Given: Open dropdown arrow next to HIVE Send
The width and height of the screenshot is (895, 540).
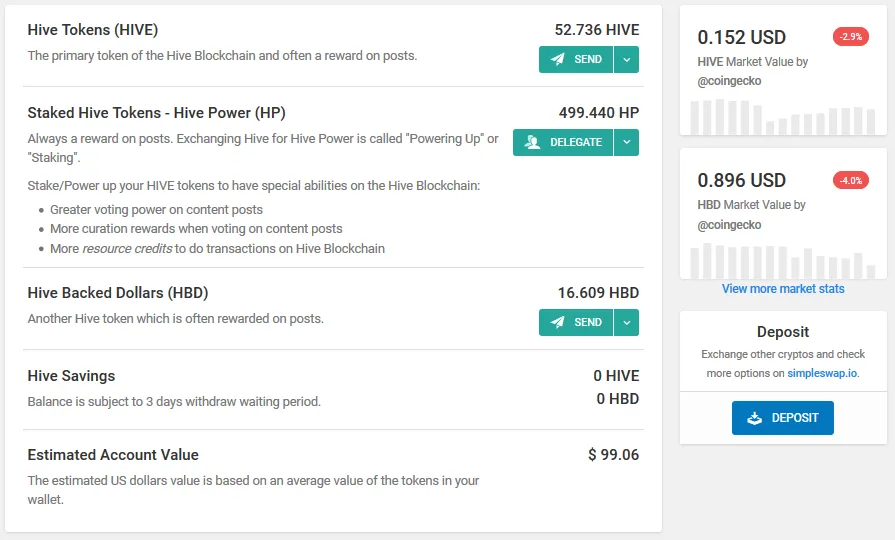Looking at the screenshot, I should pyautogui.click(x=627, y=59).
